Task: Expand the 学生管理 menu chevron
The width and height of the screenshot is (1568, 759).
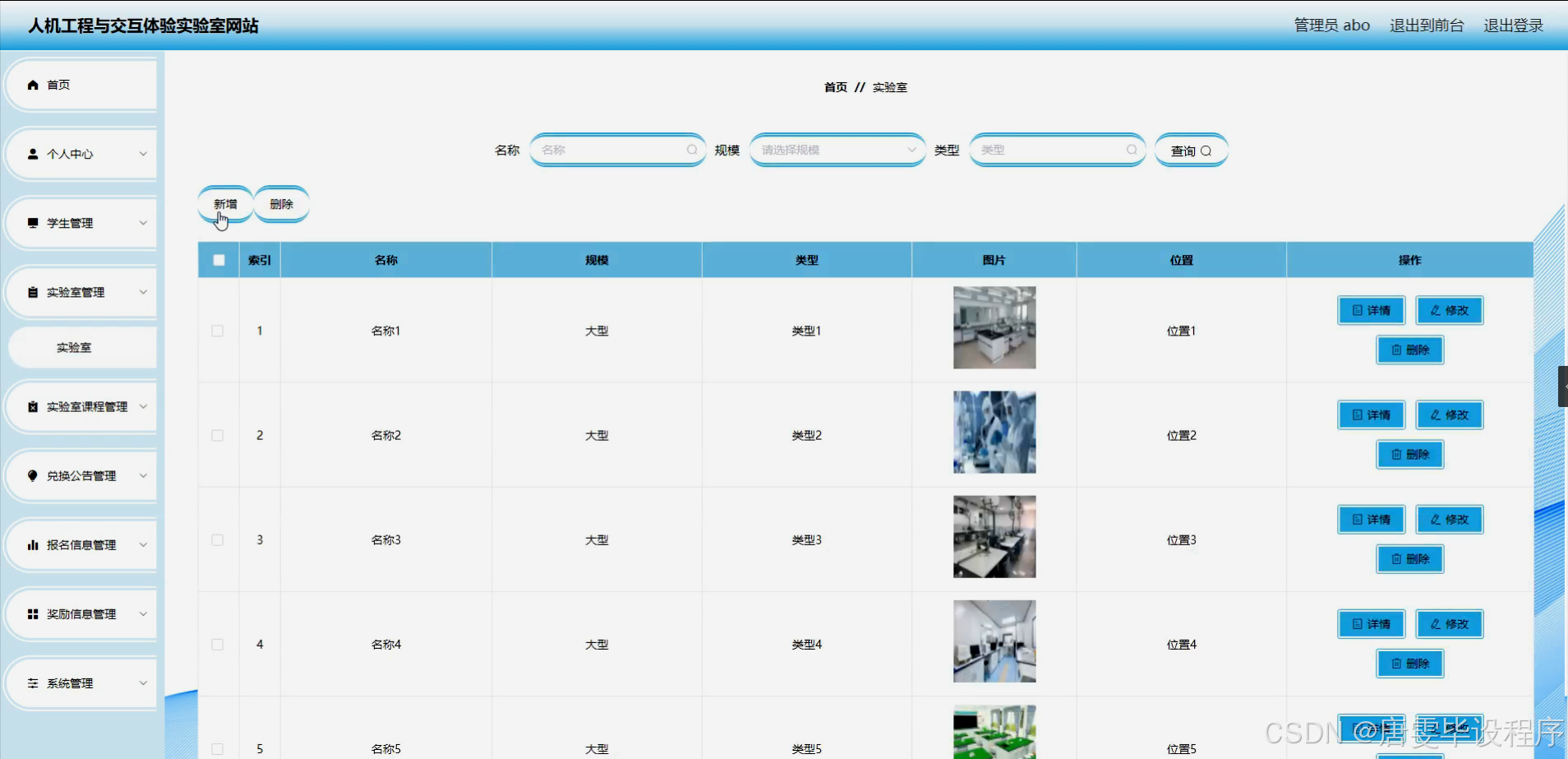Action: point(143,223)
